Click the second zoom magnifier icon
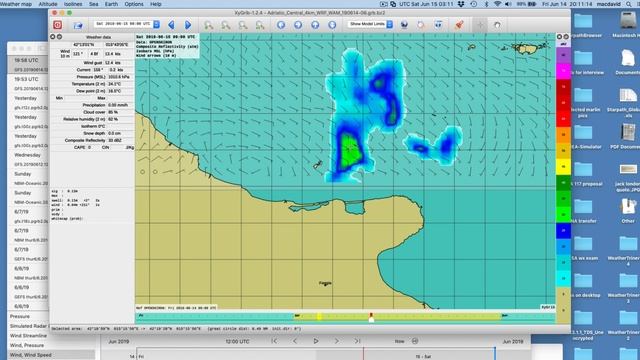The height and width of the screenshot is (360, 640). [225, 25]
